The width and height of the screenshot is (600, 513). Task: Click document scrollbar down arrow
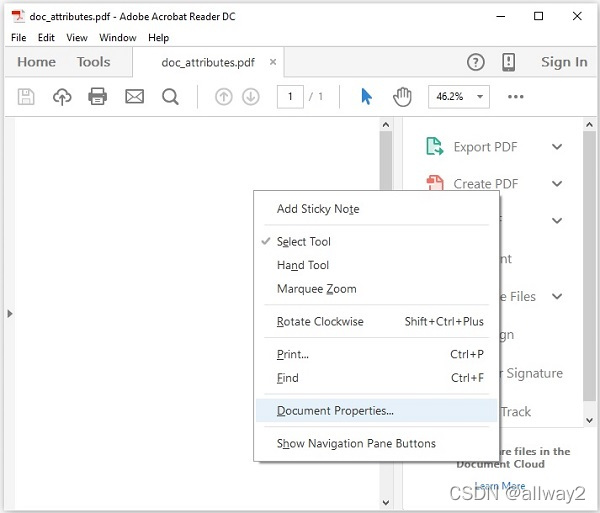pyautogui.click(x=386, y=502)
